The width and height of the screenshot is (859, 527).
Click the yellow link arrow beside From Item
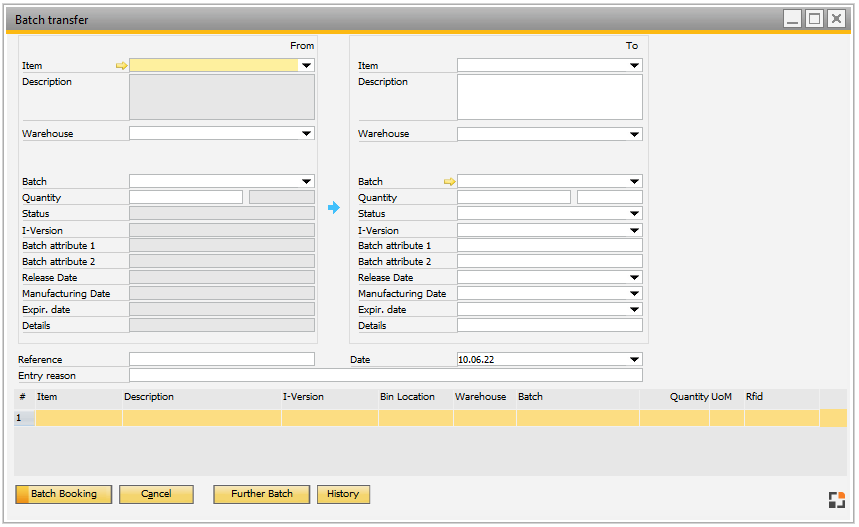click(x=122, y=66)
